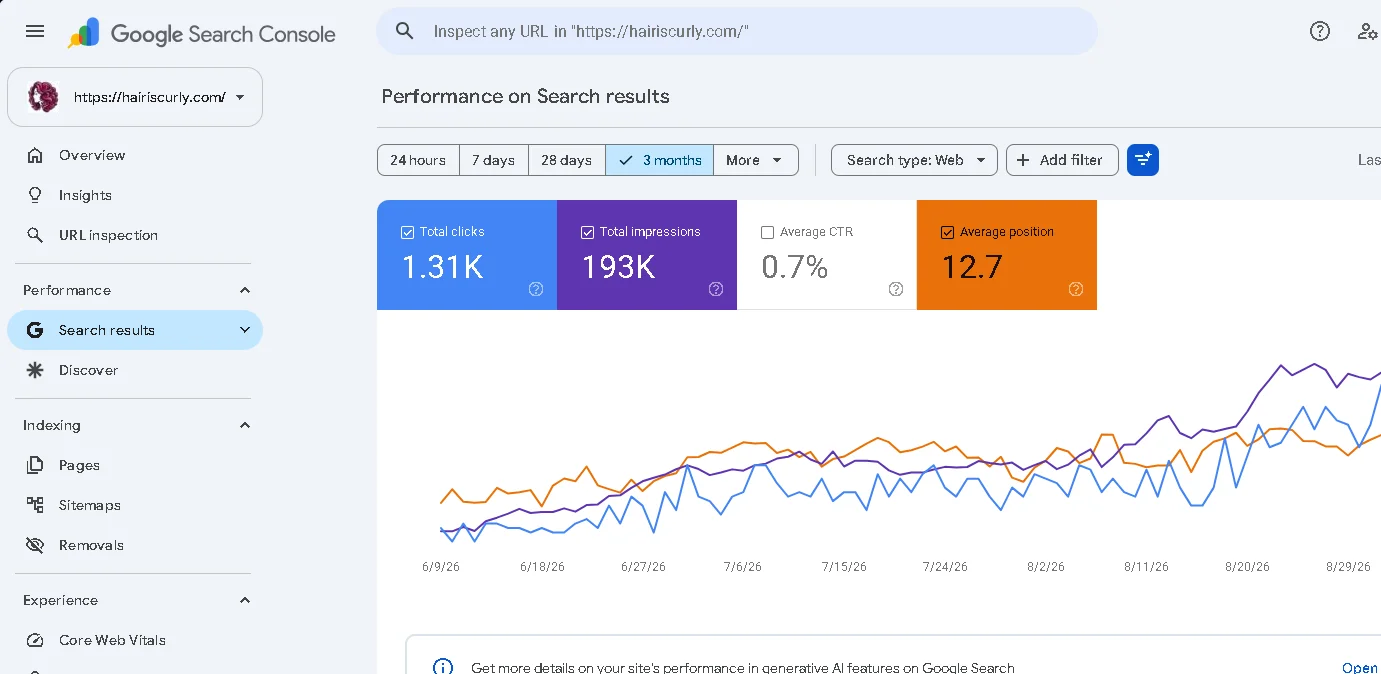The width and height of the screenshot is (1381, 674).
Task: Click the Open link in AI notice
Action: click(1360, 667)
